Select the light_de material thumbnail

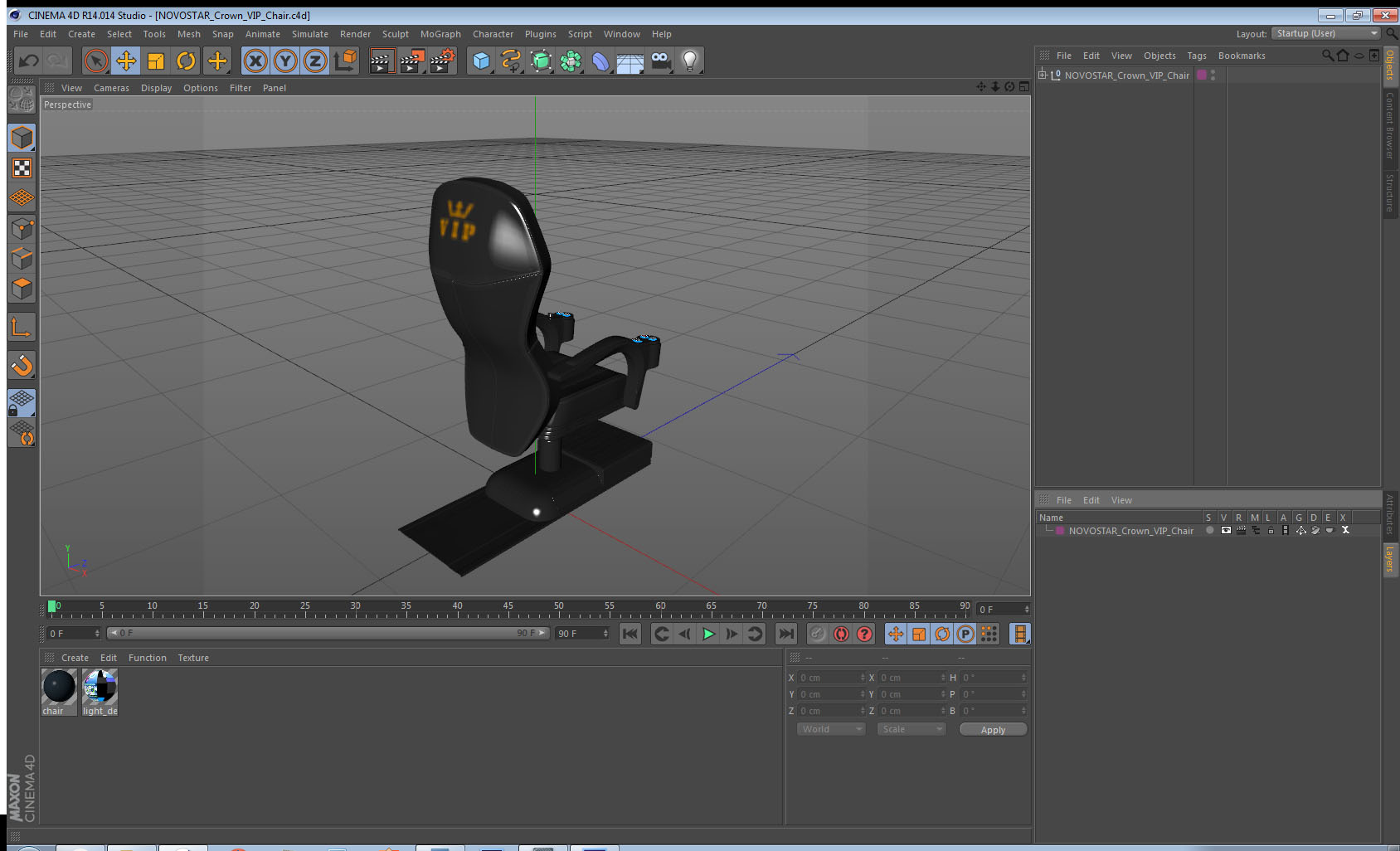[x=100, y=692]
